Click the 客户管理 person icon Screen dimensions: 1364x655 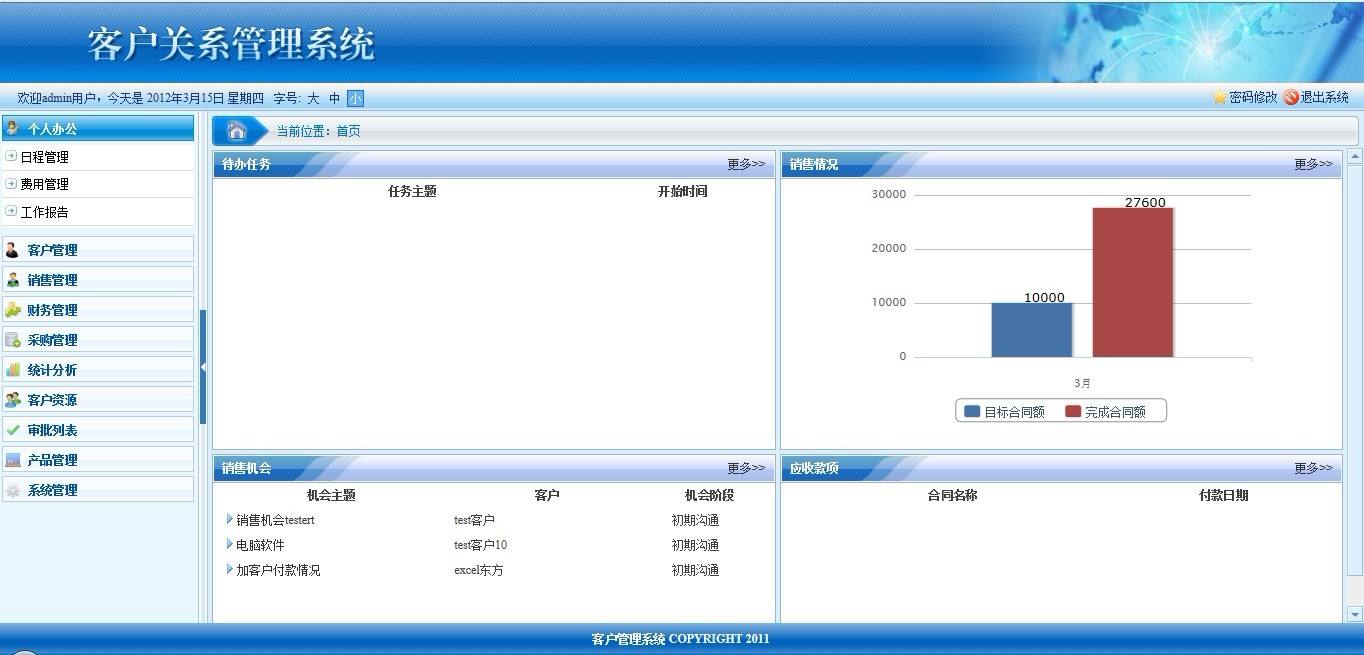point(13,250)
